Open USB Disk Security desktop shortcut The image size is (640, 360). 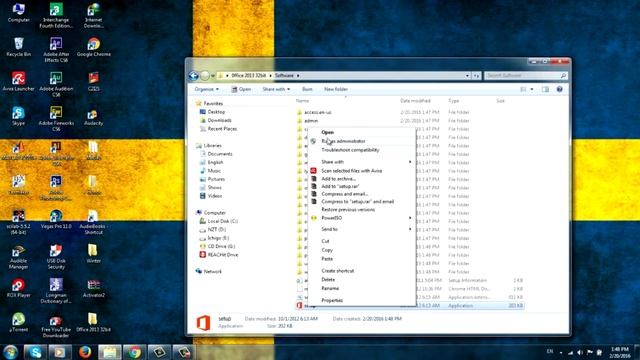click(56, 257)
